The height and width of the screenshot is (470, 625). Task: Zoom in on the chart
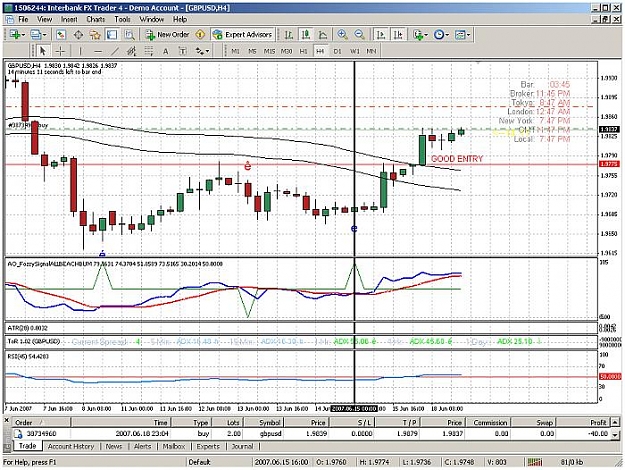[342, 35]
